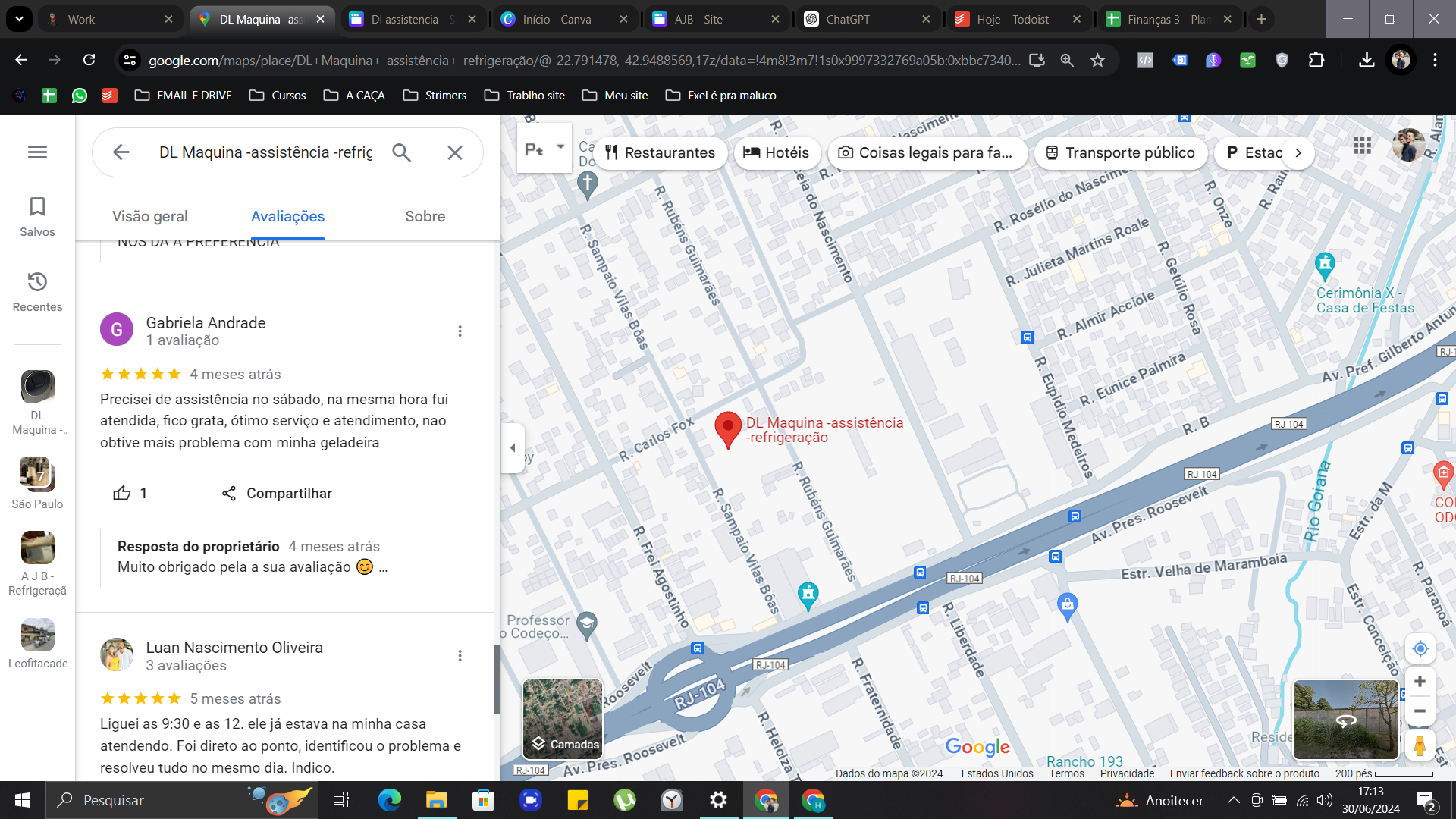Show more category chips with right chevron
The height and width of the screenshot is (819, 1456).
click(x=1298, y=152)
